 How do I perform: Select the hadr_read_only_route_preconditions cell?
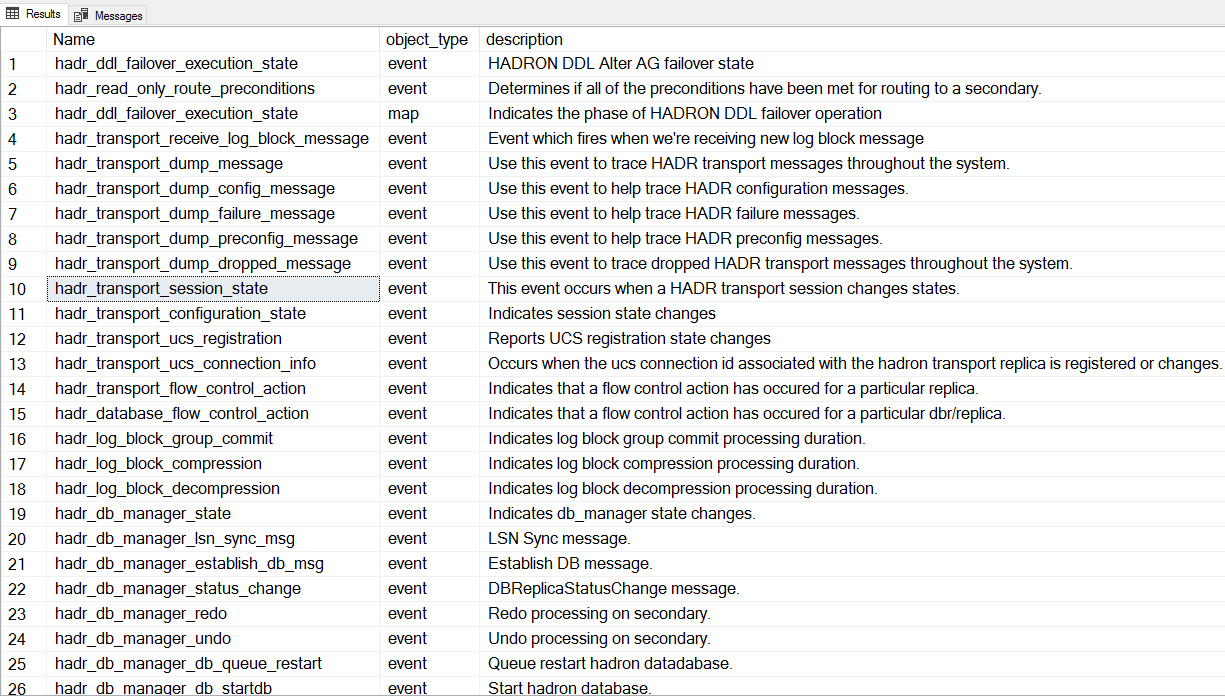click(x=185, y=89)
